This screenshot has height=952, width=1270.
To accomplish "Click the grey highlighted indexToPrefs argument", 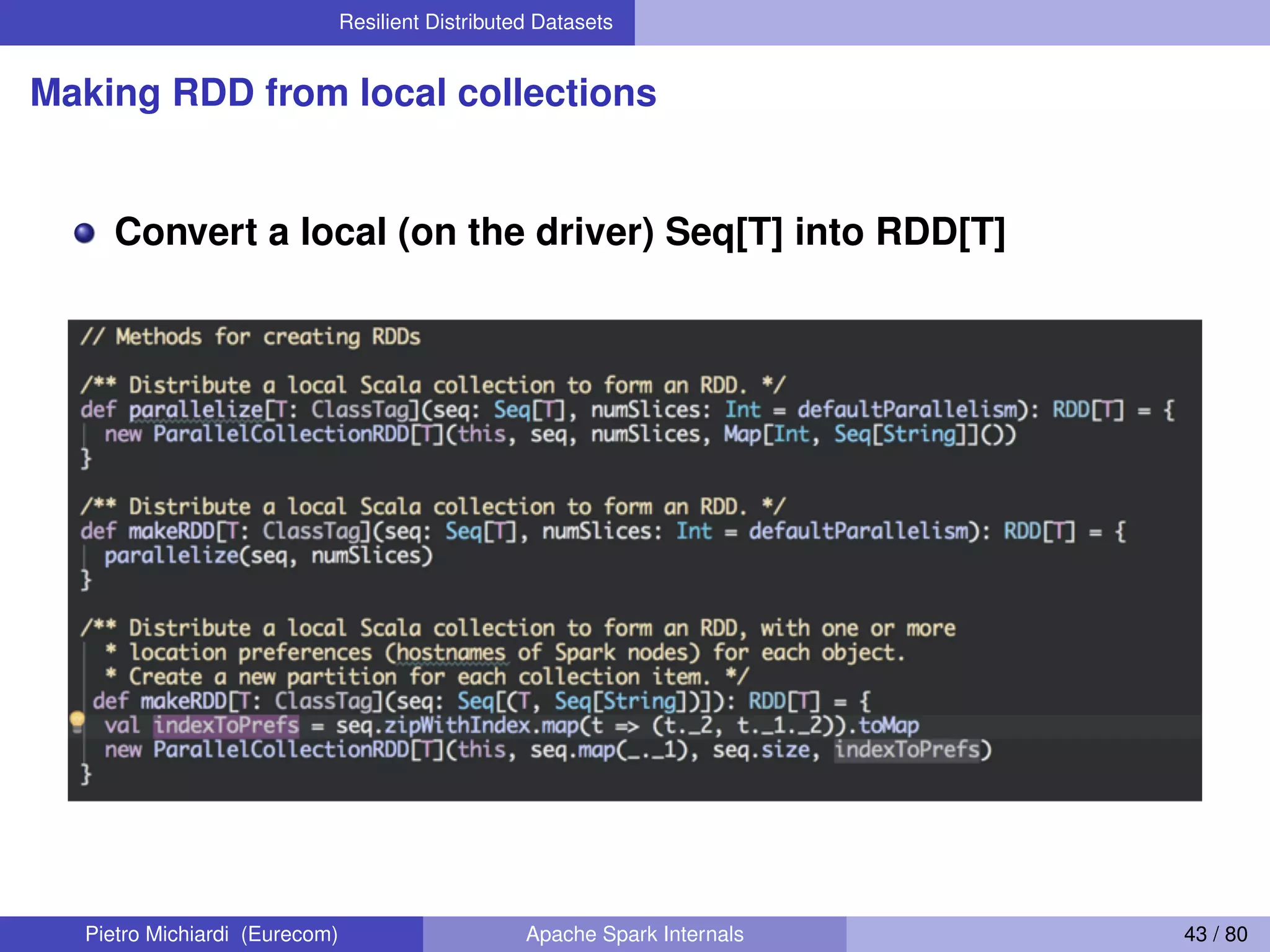I will pyautogui.click(x=907, y=750).
